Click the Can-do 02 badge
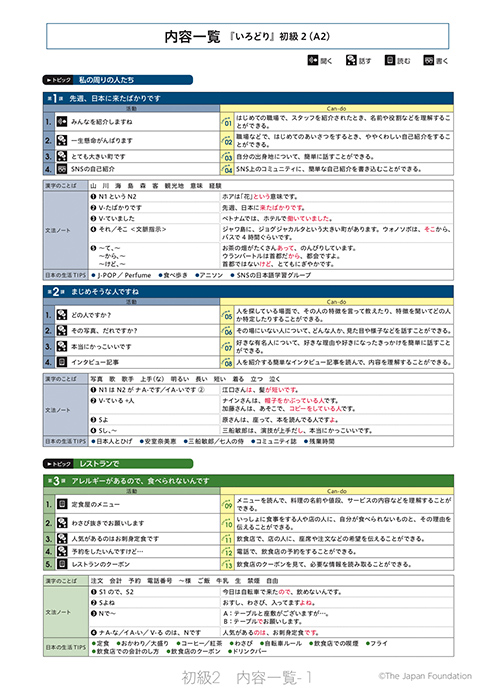 pyautogui.click(x=227, y=141)
